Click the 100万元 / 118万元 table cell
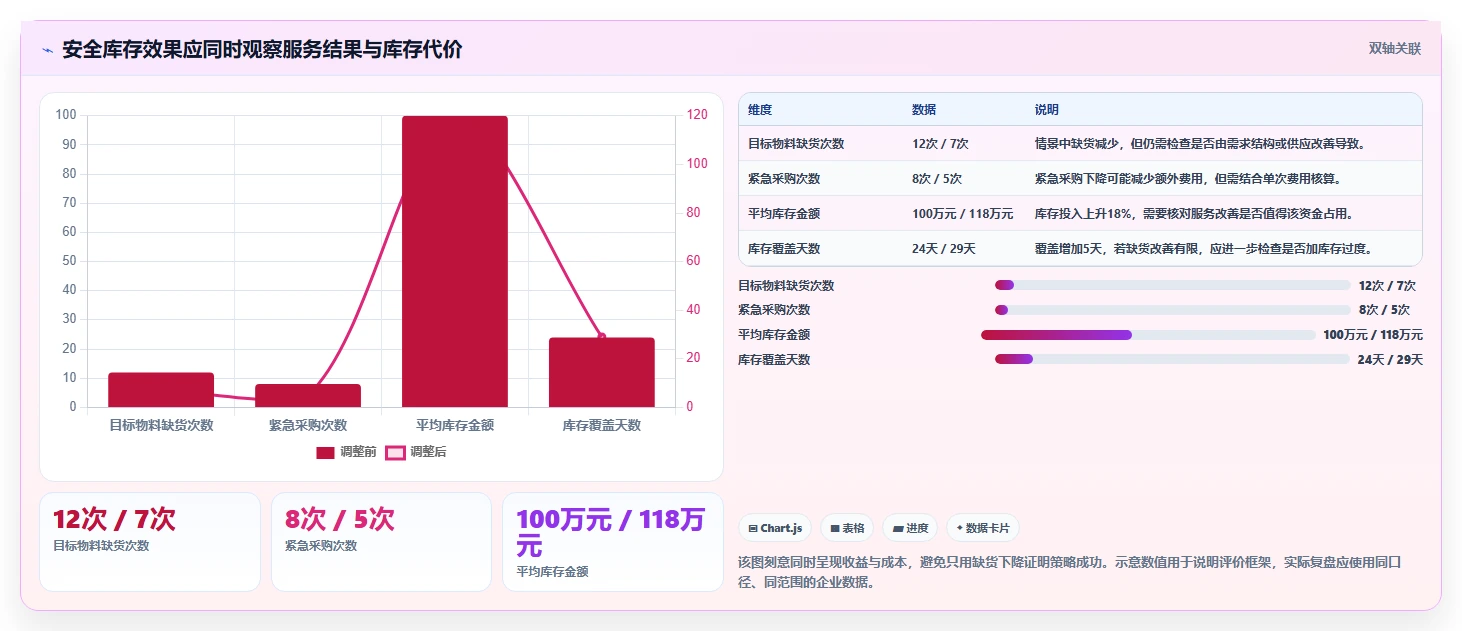Image resolution: width=1462 pixels, height=631 pixels. pos(962,214)
